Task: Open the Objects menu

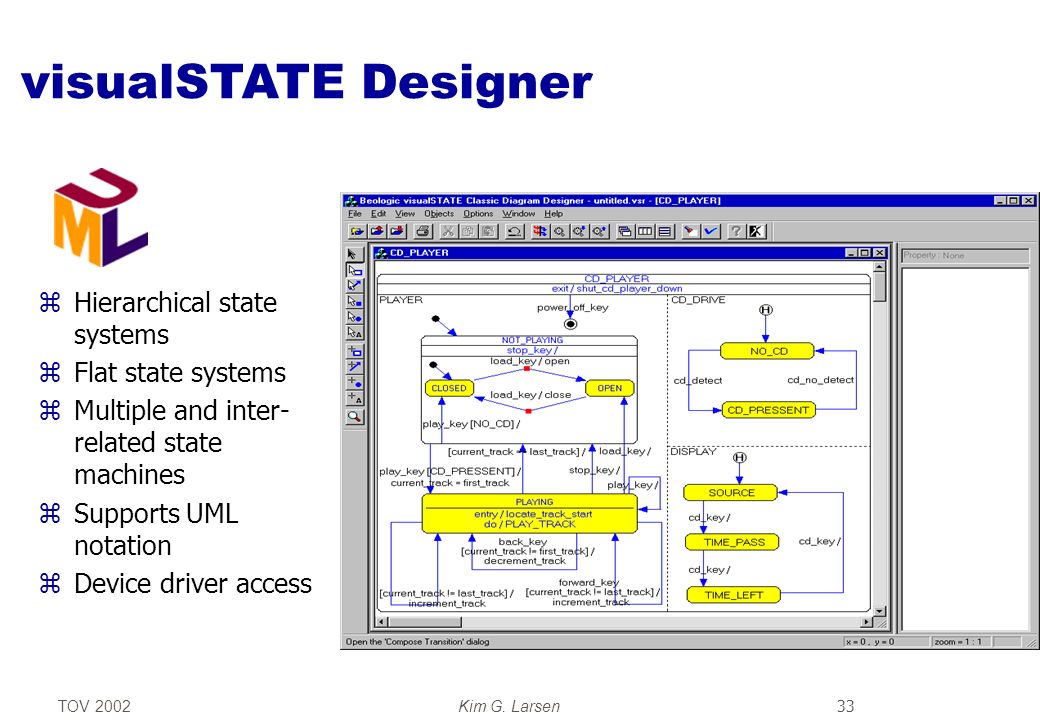Action: coord(439,213)
